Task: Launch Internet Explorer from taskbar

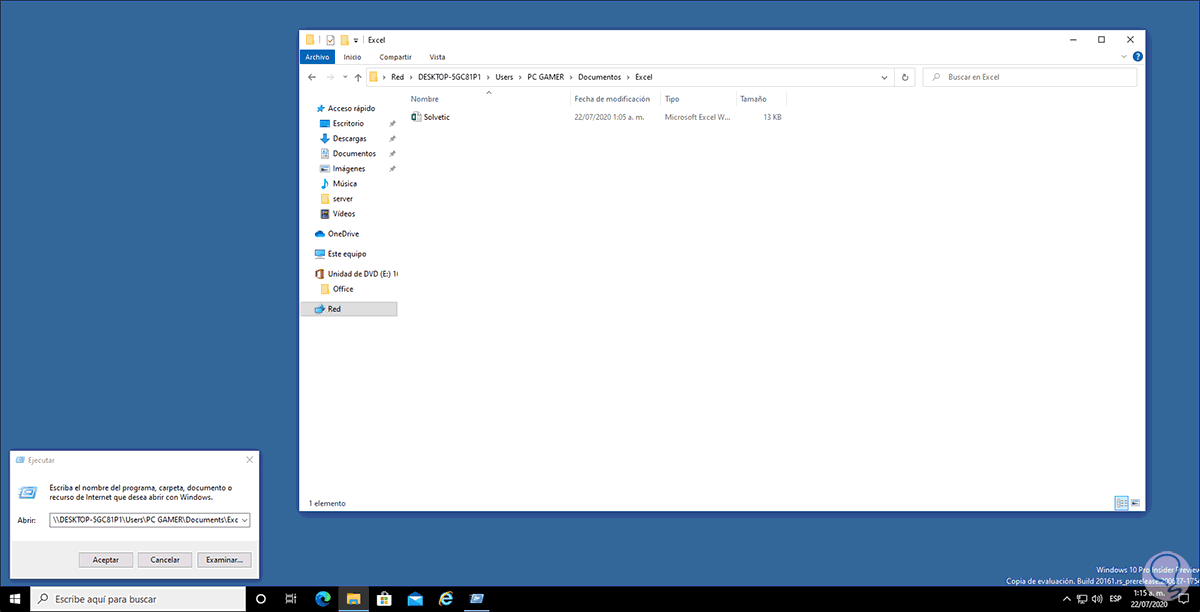Action: click(445, 598)
